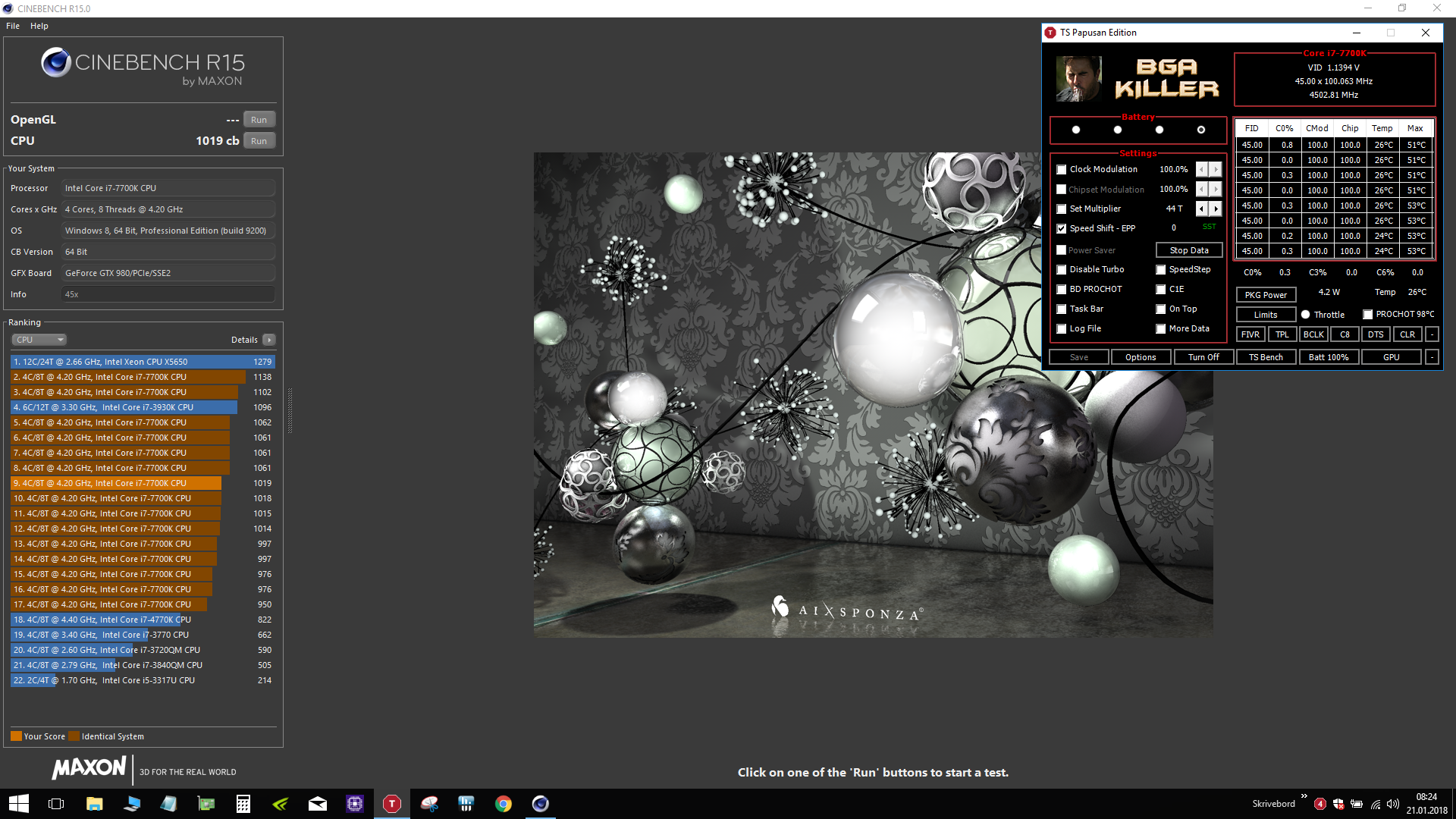Open the Notepad icon in the taskbar
Screen dimensions: 1456x819
point(168,804)
